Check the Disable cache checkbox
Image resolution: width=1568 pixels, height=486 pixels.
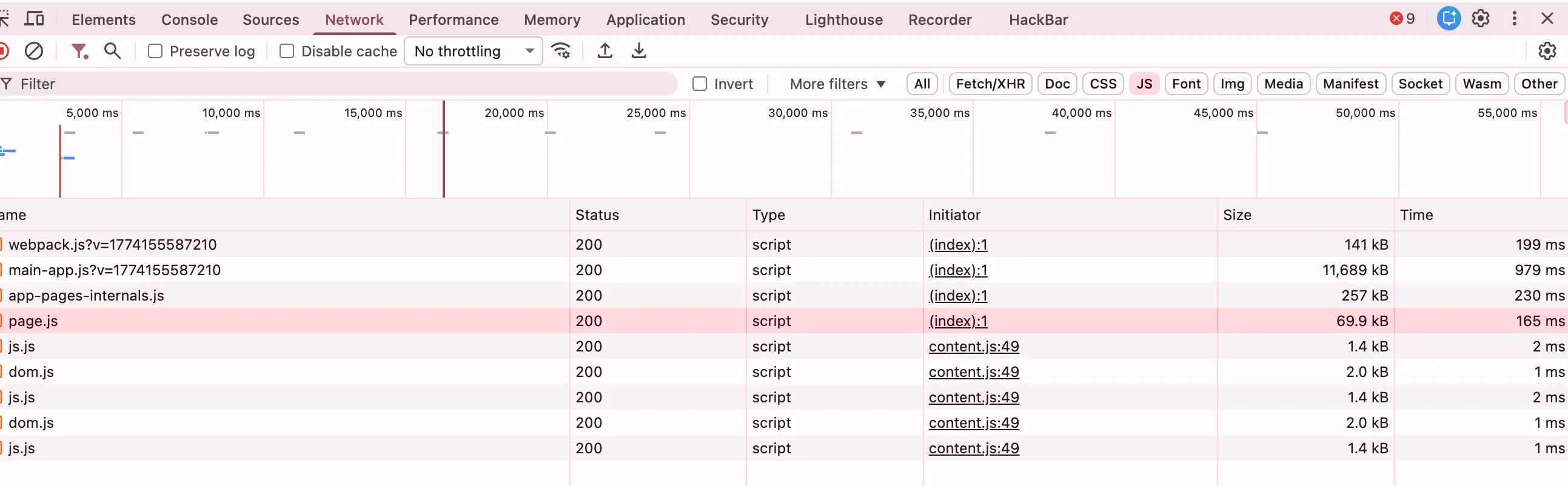(x=287, y=52)
